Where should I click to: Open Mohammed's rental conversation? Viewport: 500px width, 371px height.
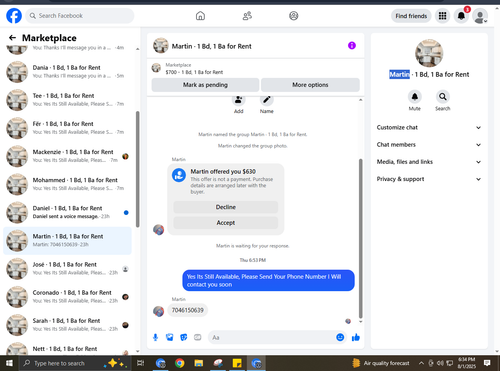68,184
